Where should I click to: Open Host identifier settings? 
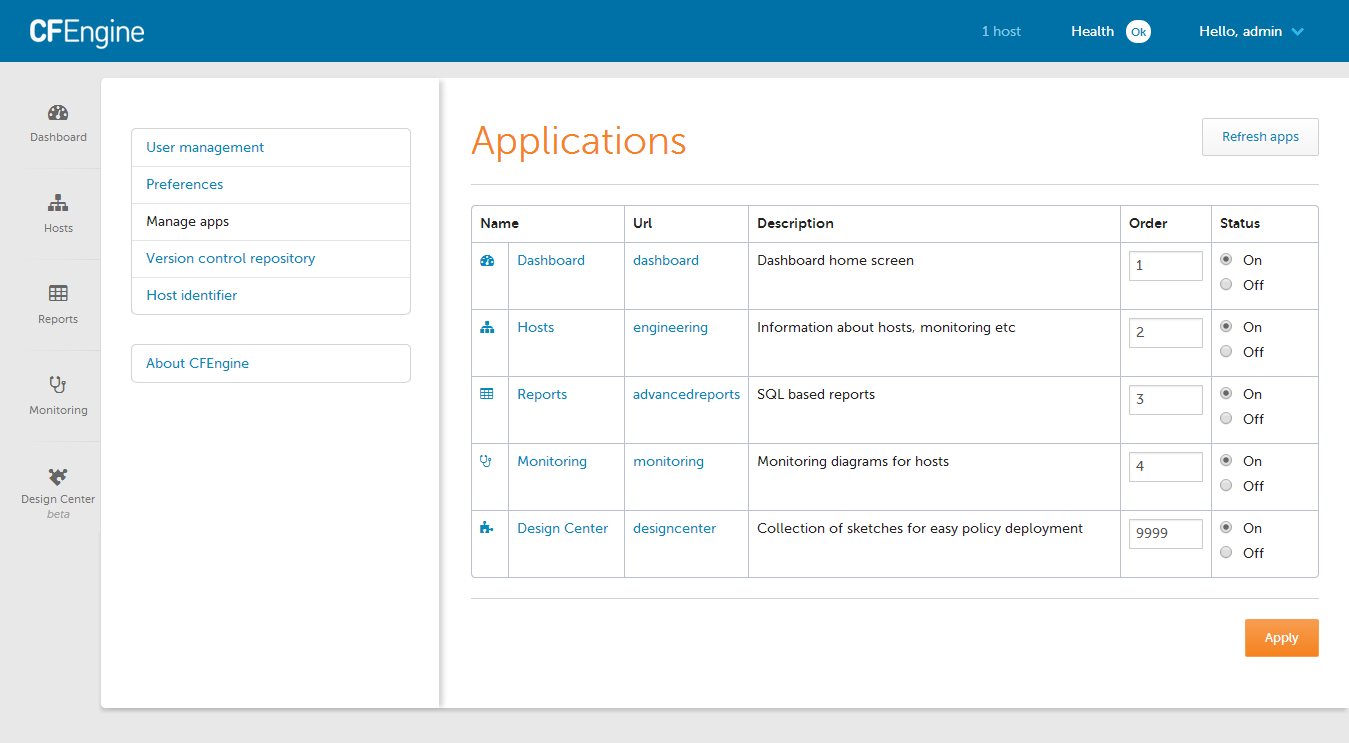pos(271,295)
